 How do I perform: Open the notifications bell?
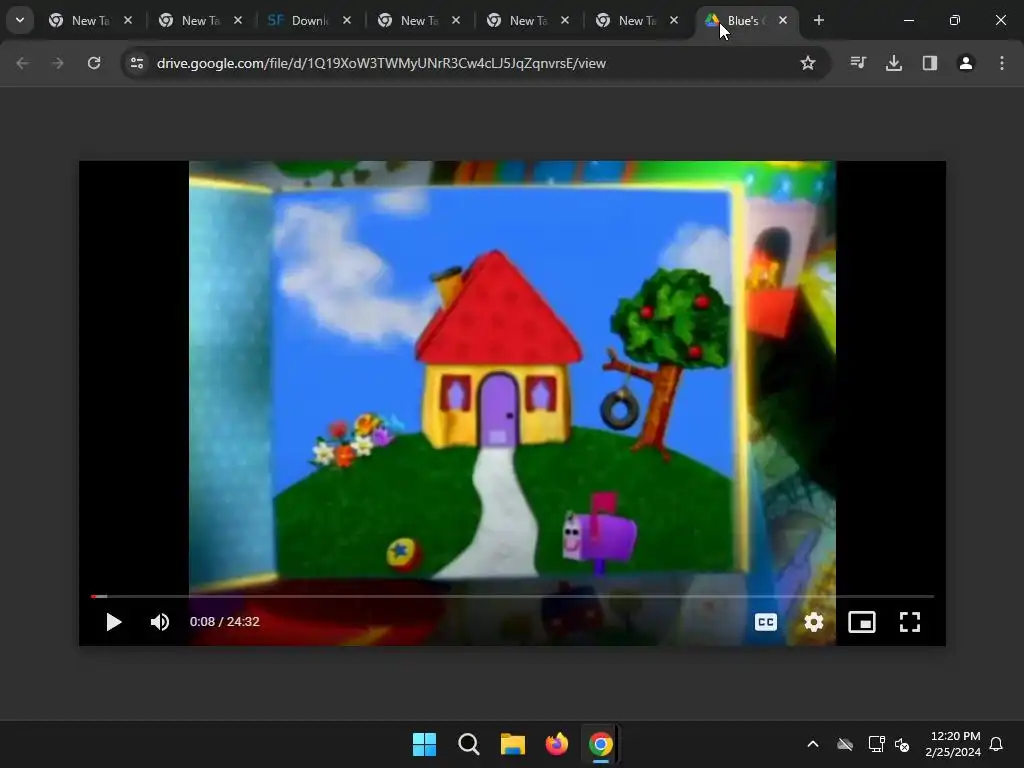996,744
